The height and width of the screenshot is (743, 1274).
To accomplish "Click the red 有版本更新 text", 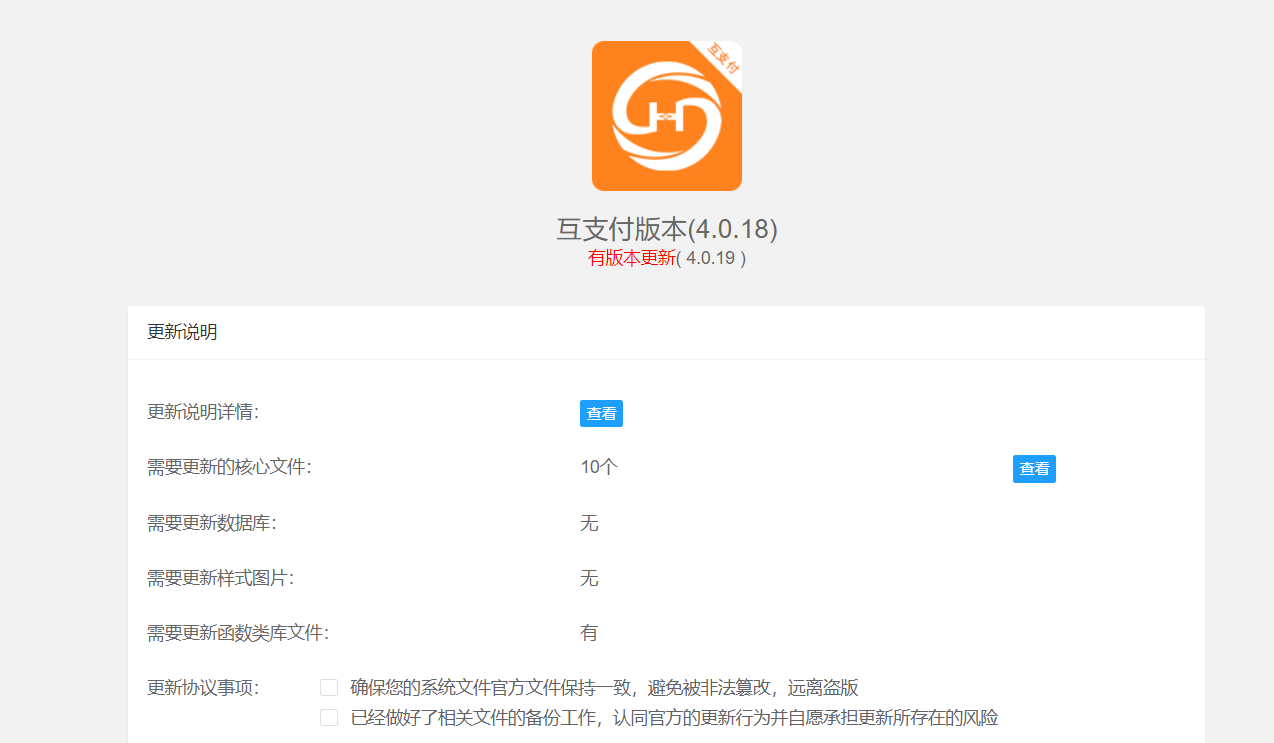I will click(x=632, y=258).
